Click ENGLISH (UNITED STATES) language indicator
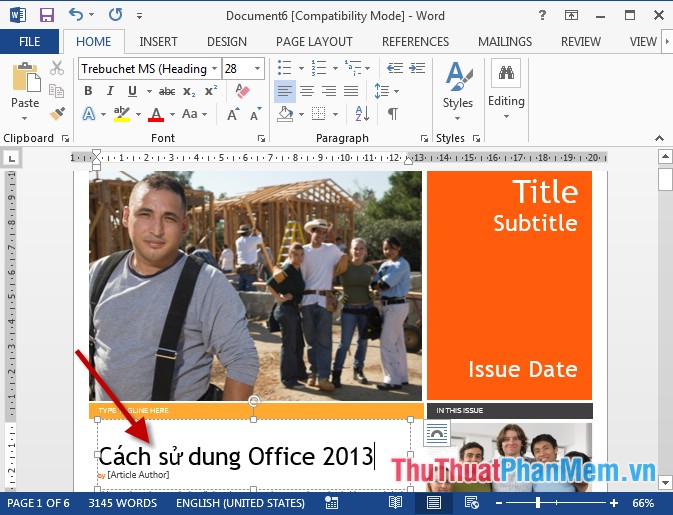 point(240,503)
